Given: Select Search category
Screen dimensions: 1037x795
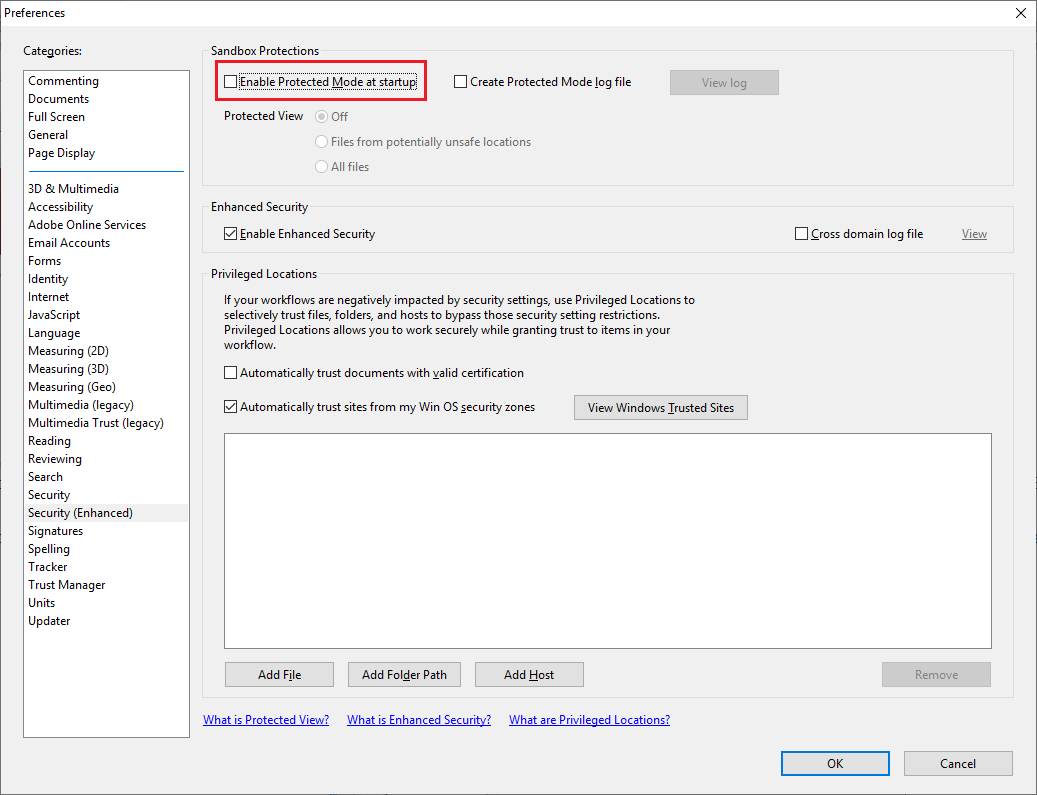Looking at the screenshot, I should 106,477.
